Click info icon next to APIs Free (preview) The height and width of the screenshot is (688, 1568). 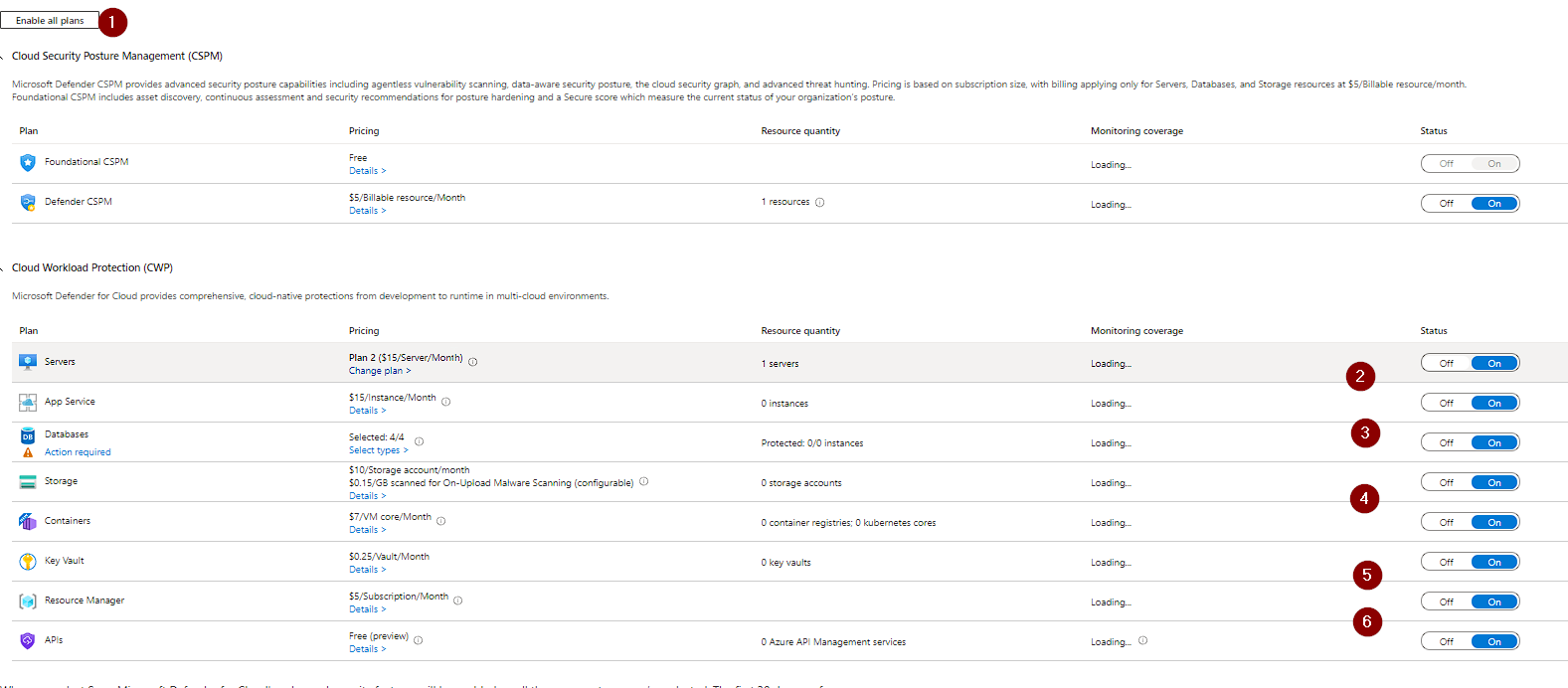tap(419, 640)
